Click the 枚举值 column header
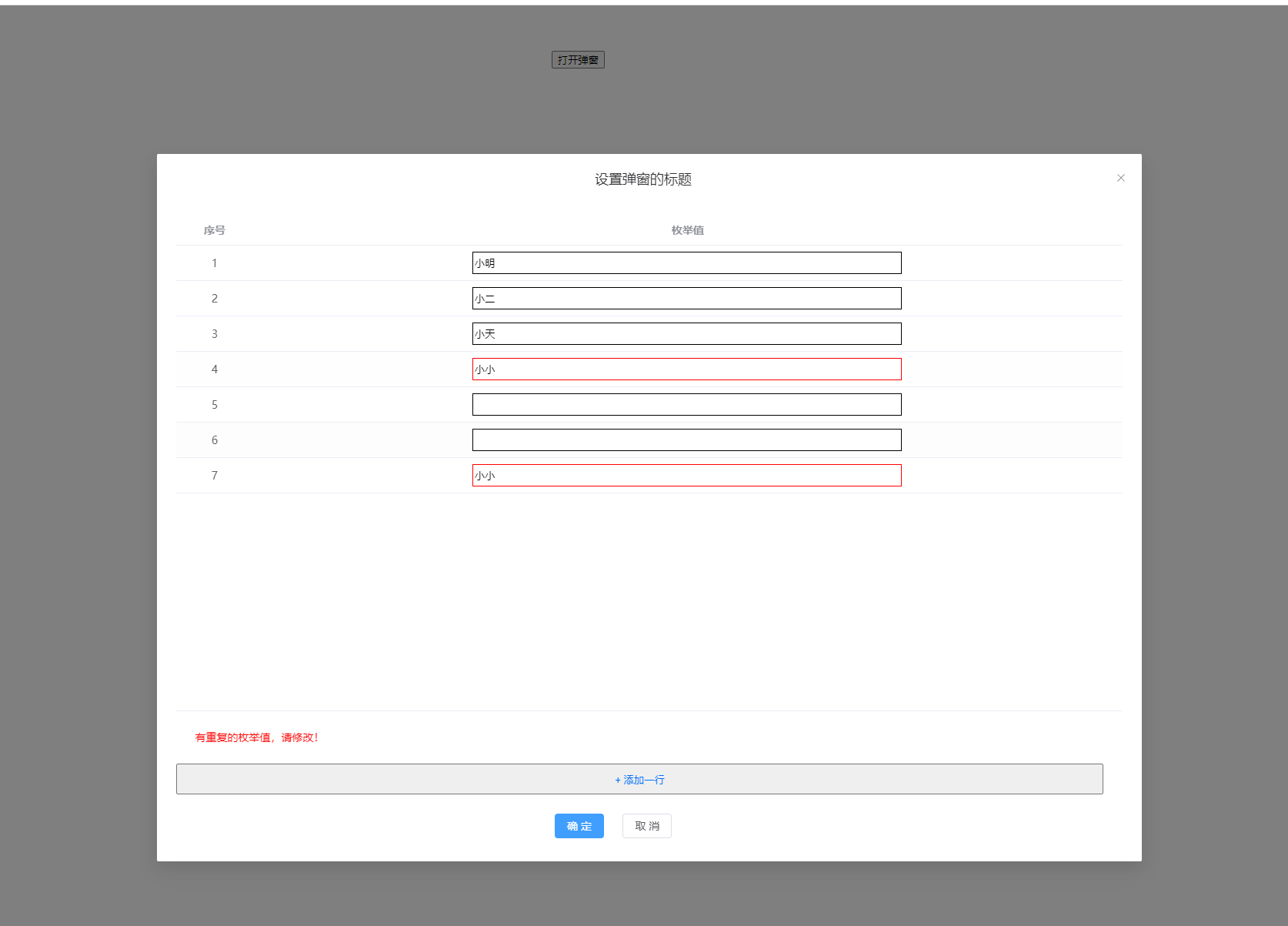The width and height of the screenshot is (1288, 926). click(x=688, y=230)
